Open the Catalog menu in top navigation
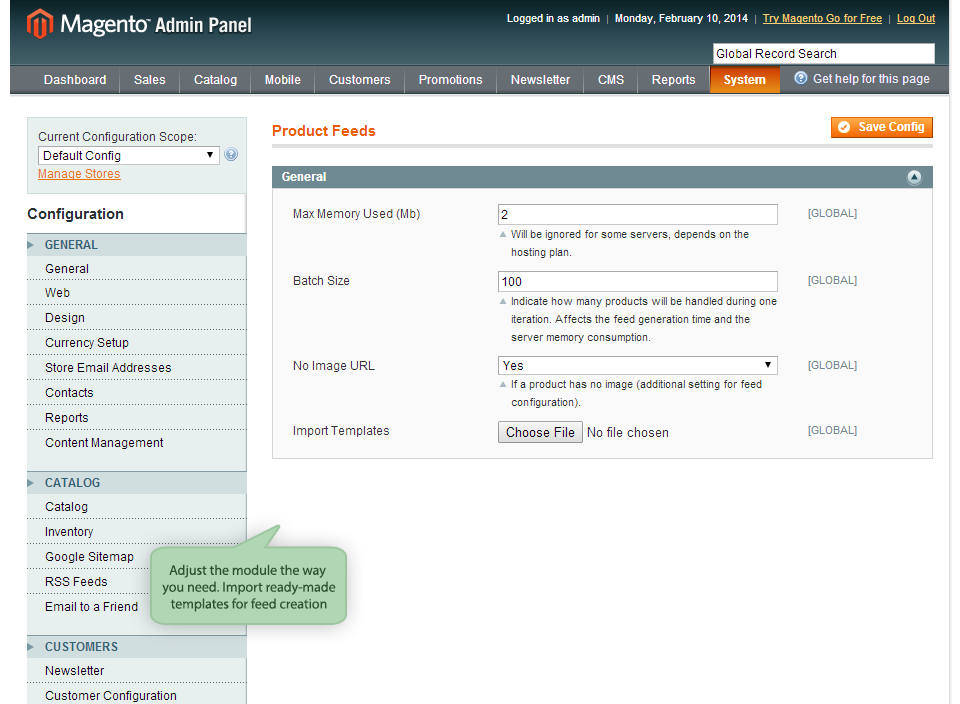The width and height of the screenshot is (960, 704). [x=215, y=80]
